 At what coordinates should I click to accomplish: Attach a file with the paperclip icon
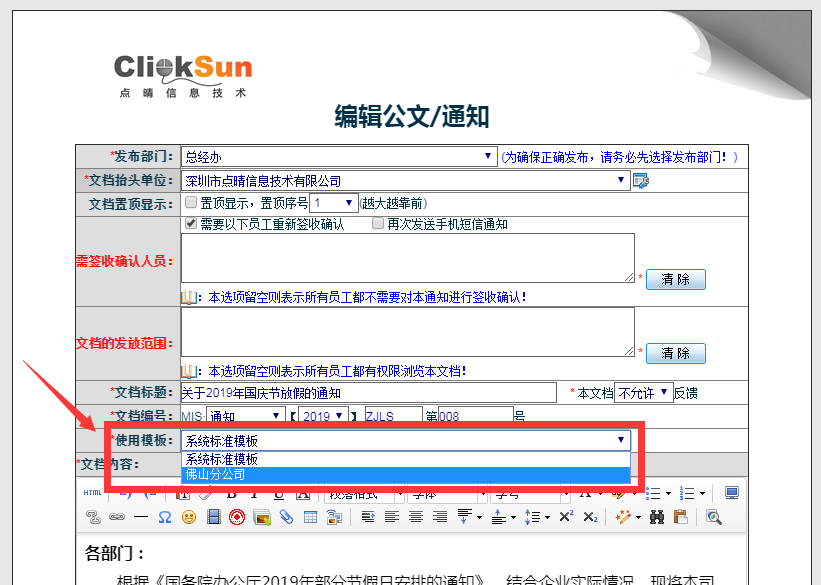(286, 517)
